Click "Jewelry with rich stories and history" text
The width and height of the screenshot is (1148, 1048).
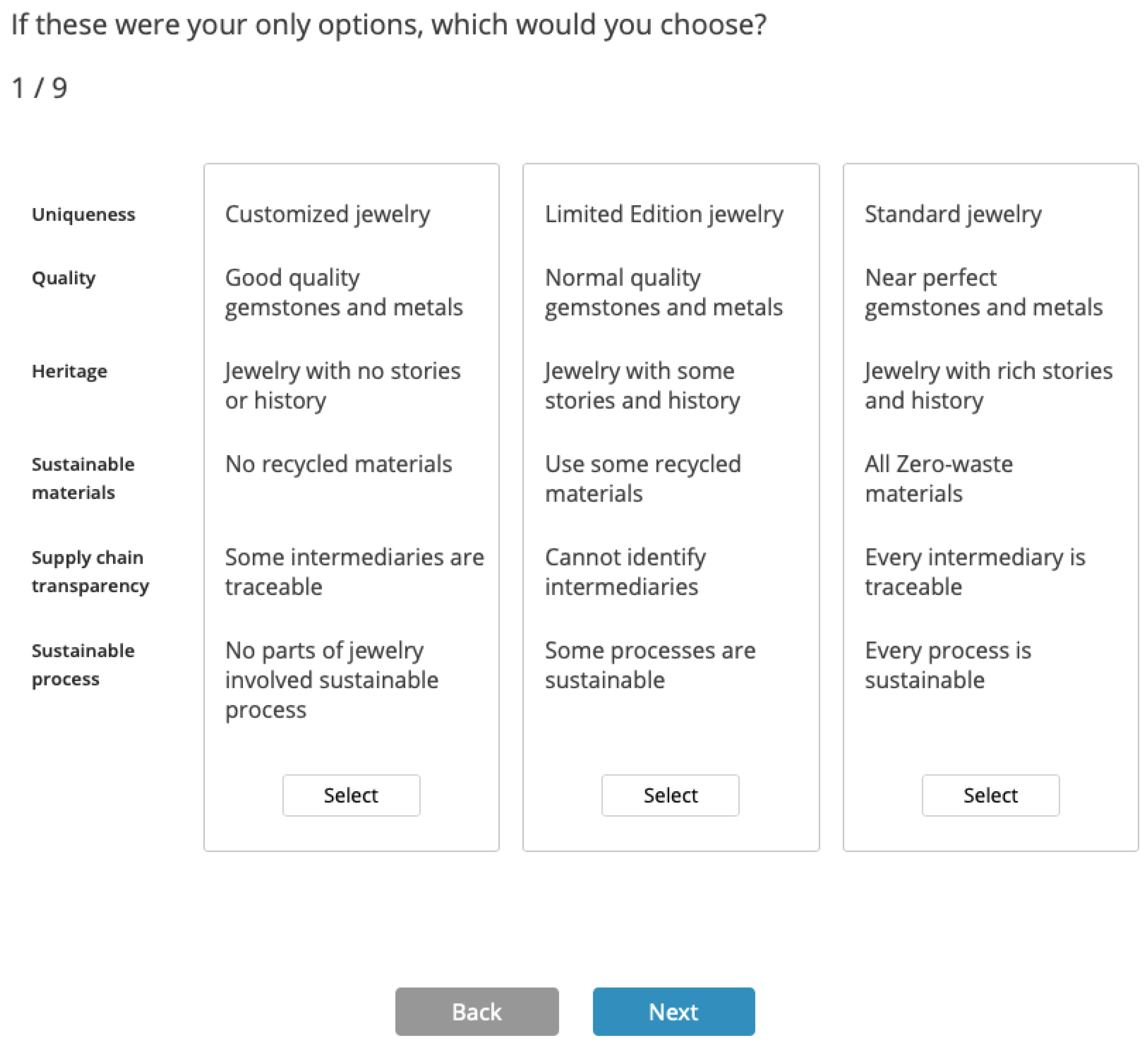tap(988, 386)
